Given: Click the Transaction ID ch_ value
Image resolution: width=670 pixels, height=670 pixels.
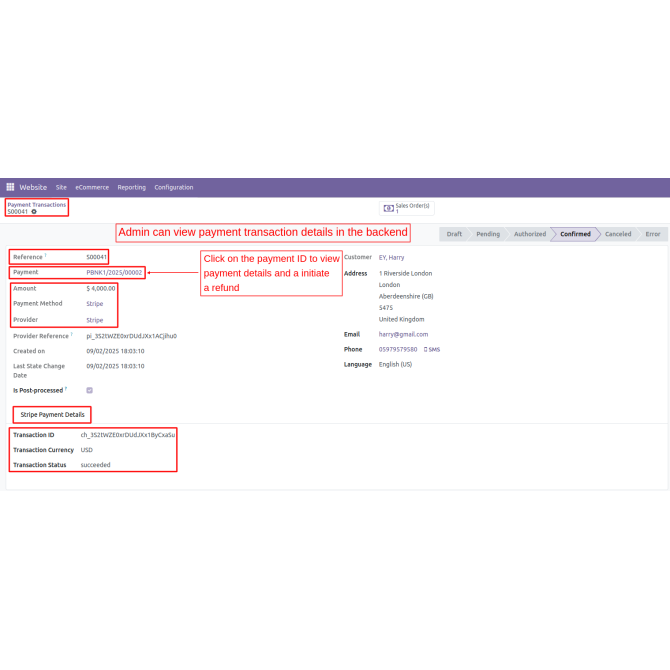Looking at the screenshot, I should pos(128,435).
